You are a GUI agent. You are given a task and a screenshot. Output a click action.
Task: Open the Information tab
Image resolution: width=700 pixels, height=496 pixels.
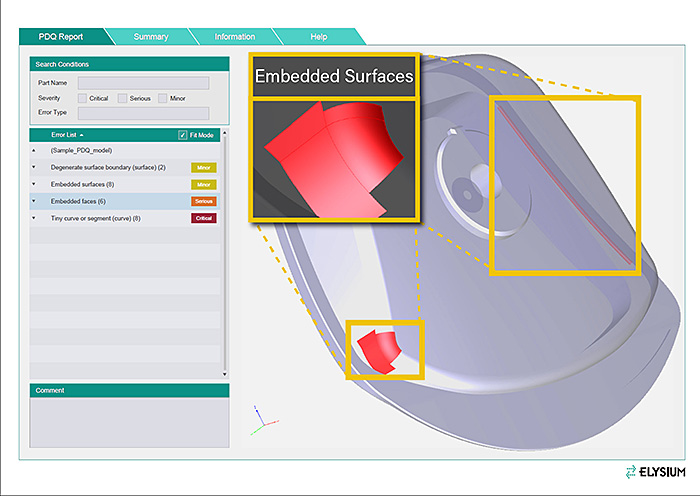(x=234, y=37)
